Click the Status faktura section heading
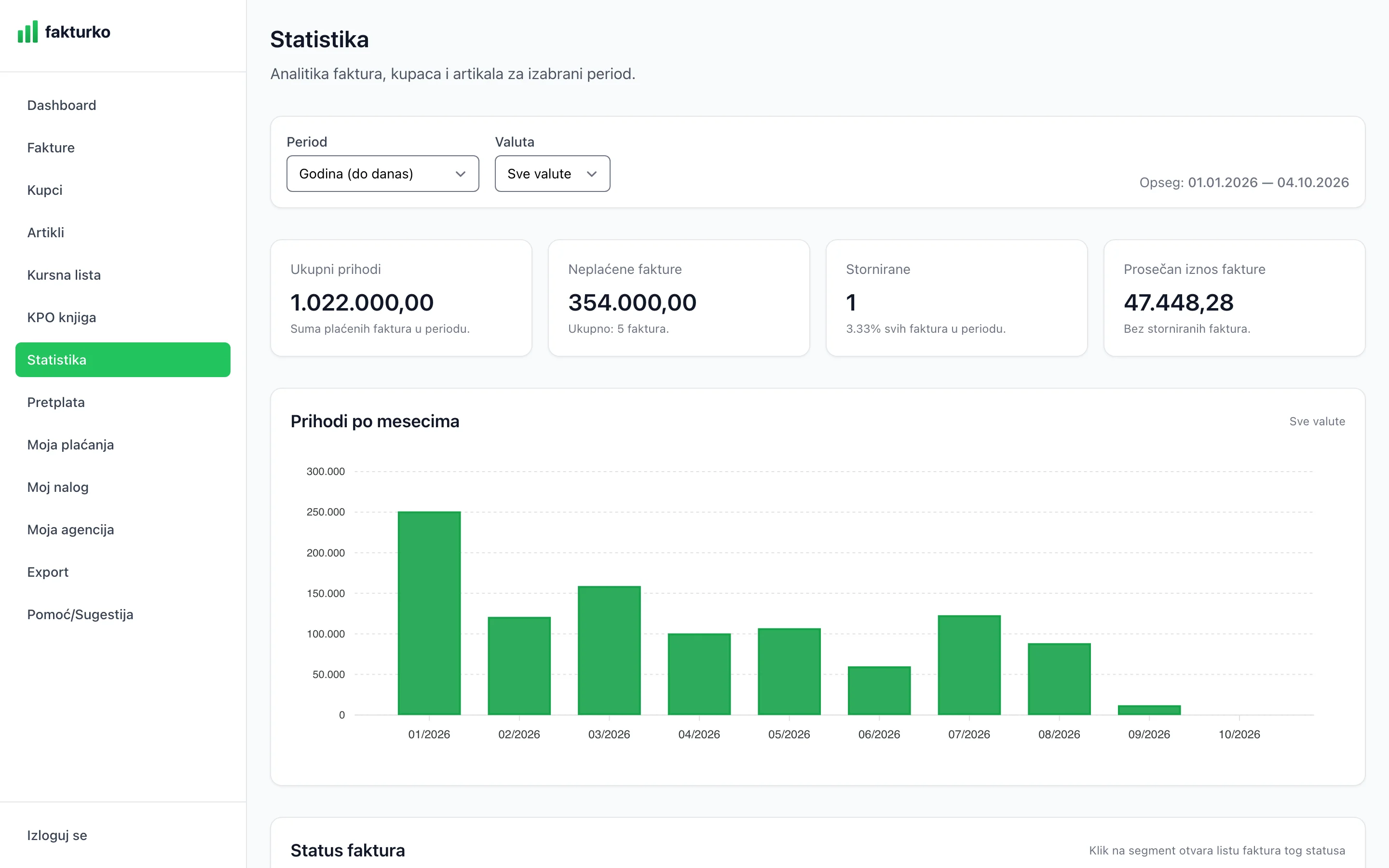 coord(348,850)
